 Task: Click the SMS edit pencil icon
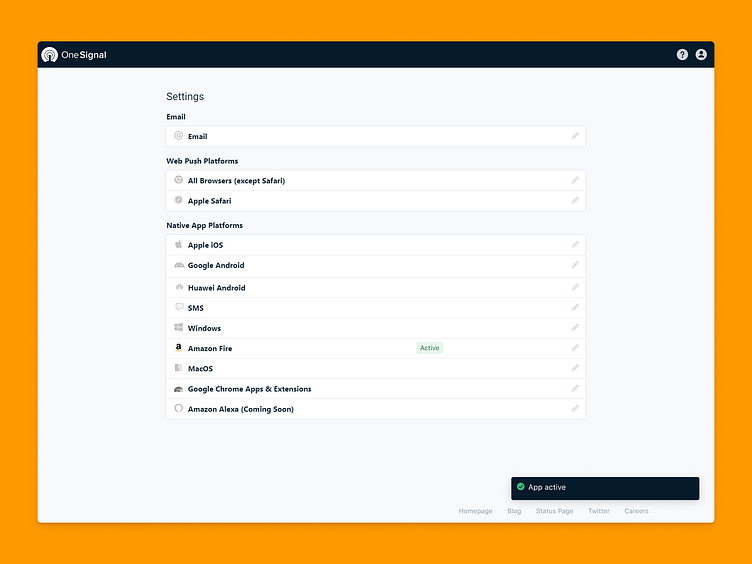pyautogui.click(x=575, y=307)
